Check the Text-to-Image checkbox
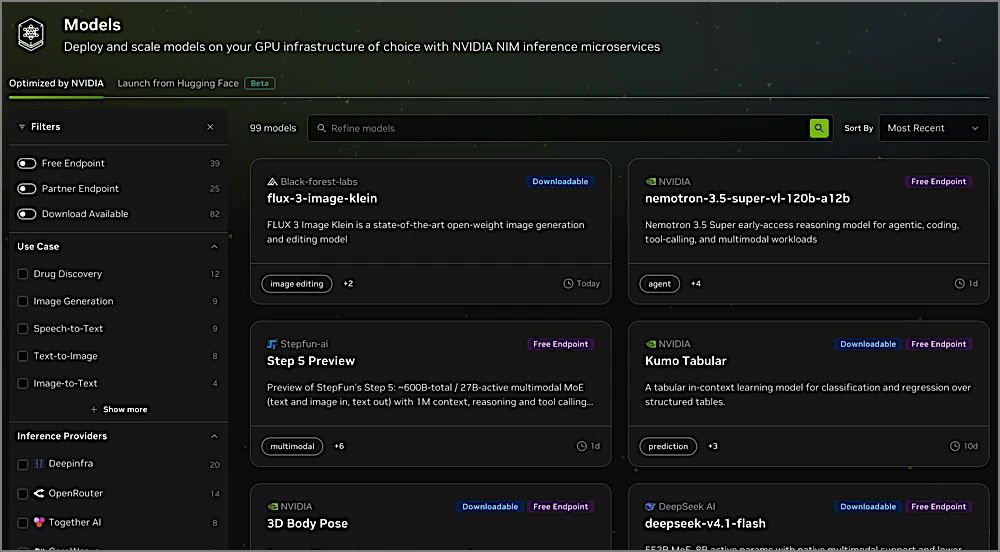This screenshot has height=552, width=1000. pos(23,356)
